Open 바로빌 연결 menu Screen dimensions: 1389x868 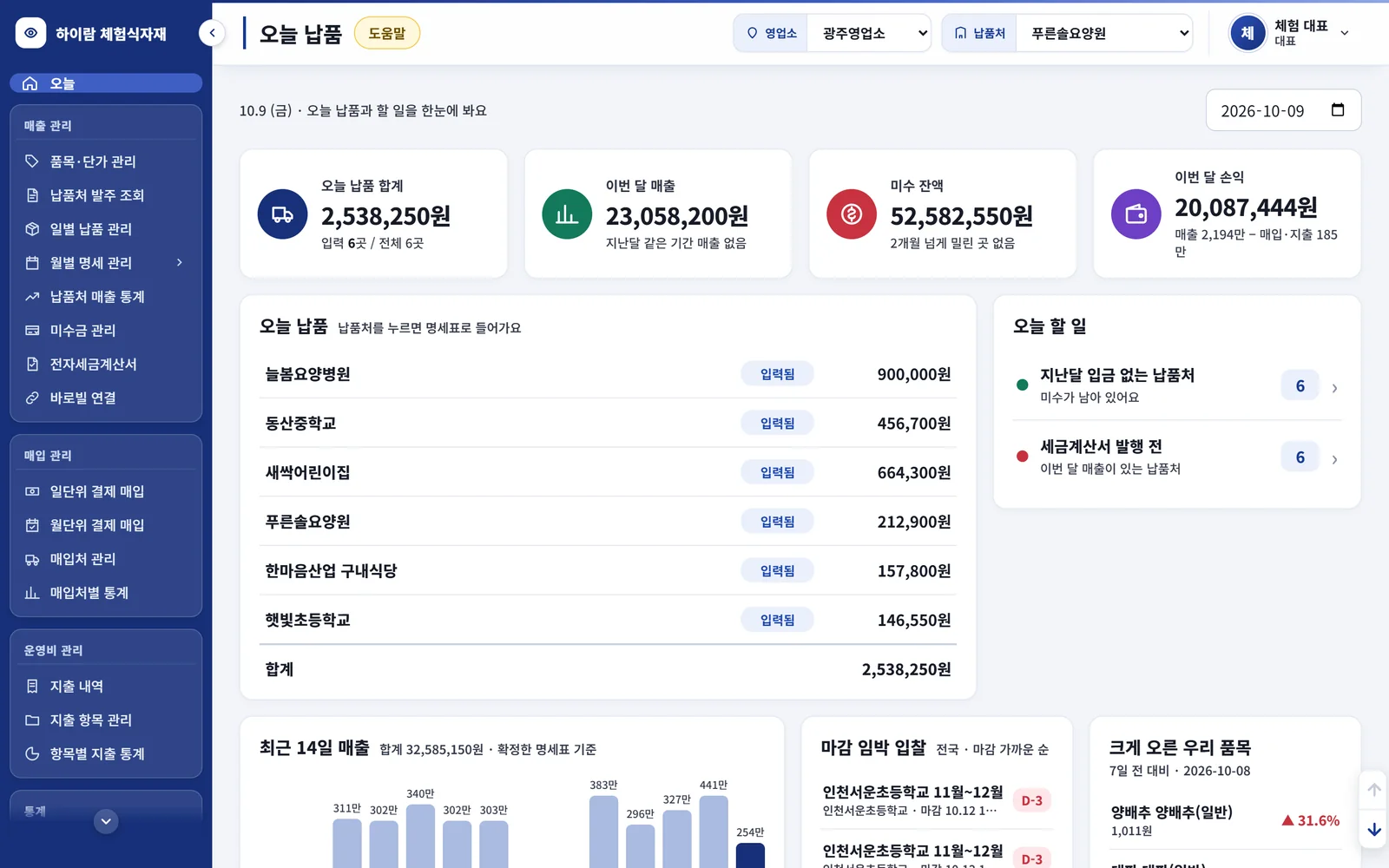point(106,398)
